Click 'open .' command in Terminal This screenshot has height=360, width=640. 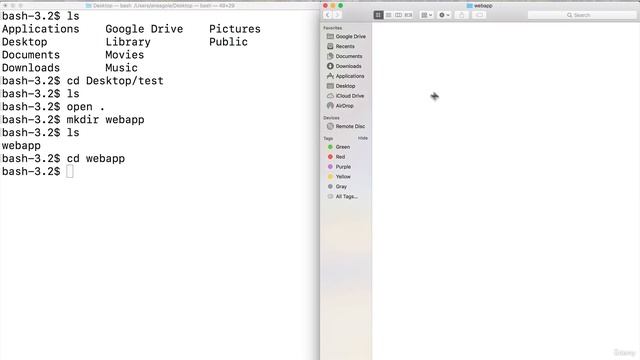86,107
